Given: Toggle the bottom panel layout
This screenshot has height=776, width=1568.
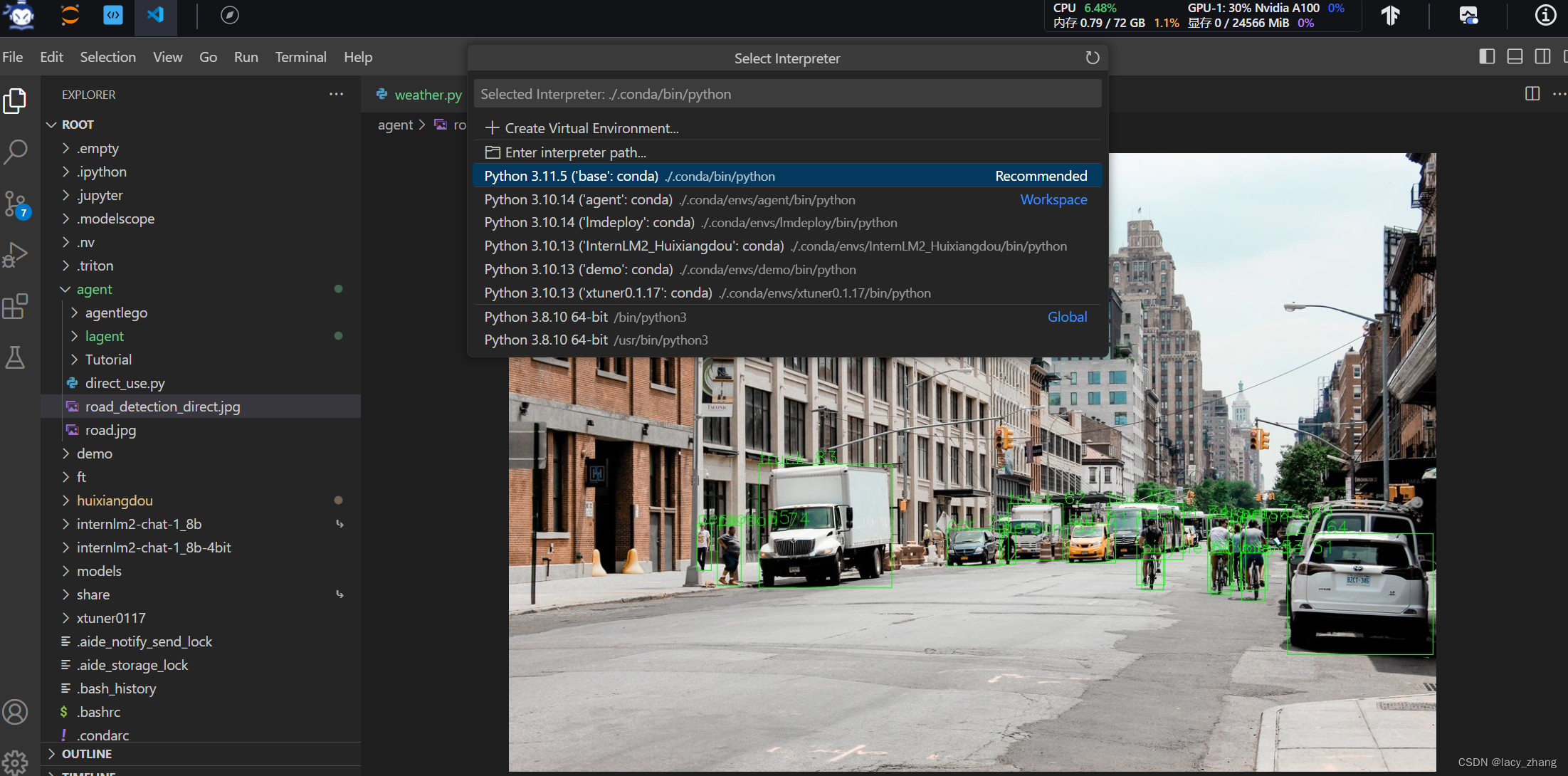Looking at the screenshot, I should click(1515, 57).
